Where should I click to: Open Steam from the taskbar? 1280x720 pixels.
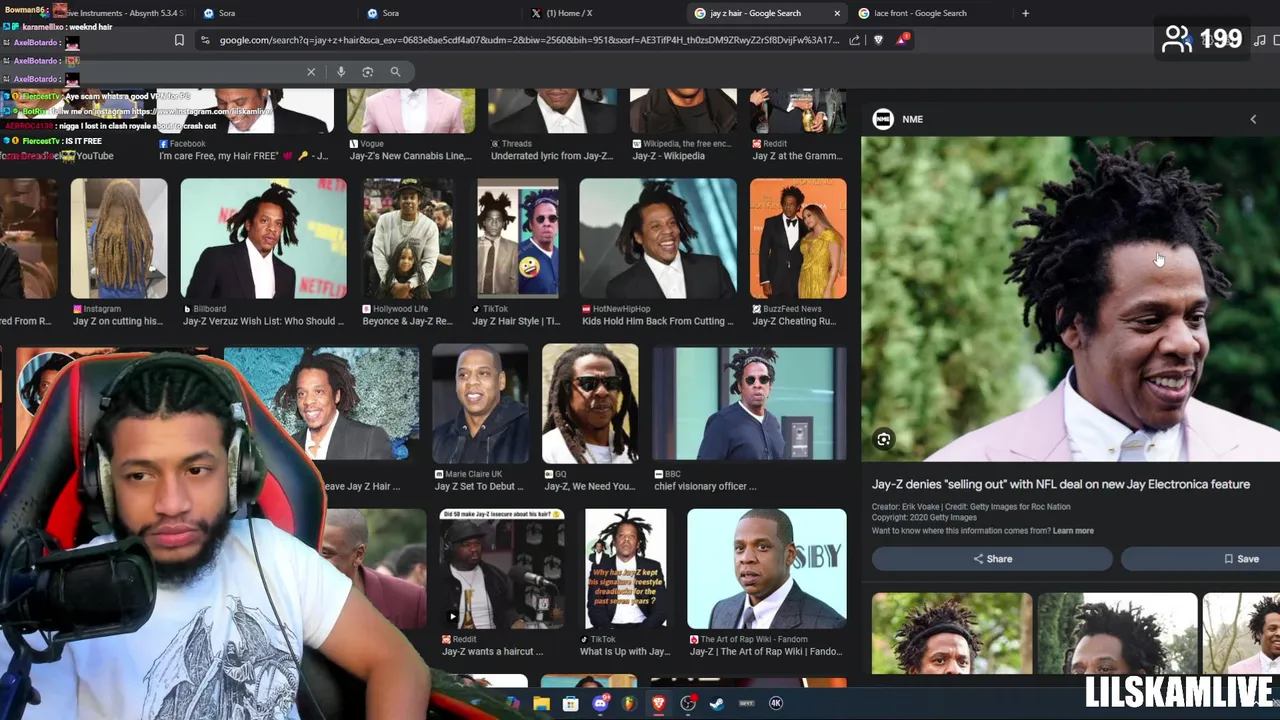pyautogui.click(x=717, y=703)
